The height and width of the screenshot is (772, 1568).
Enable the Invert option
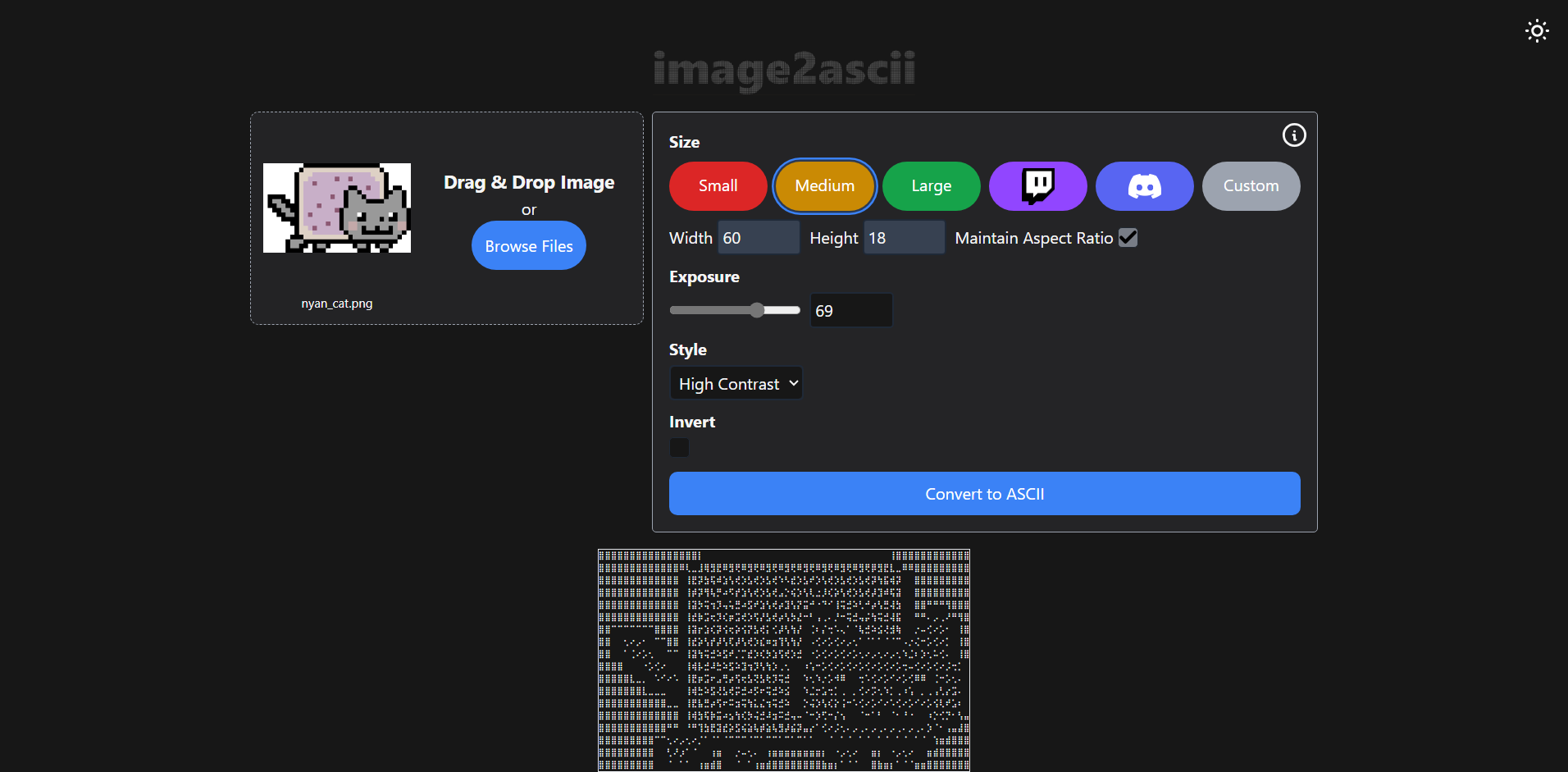678,447
